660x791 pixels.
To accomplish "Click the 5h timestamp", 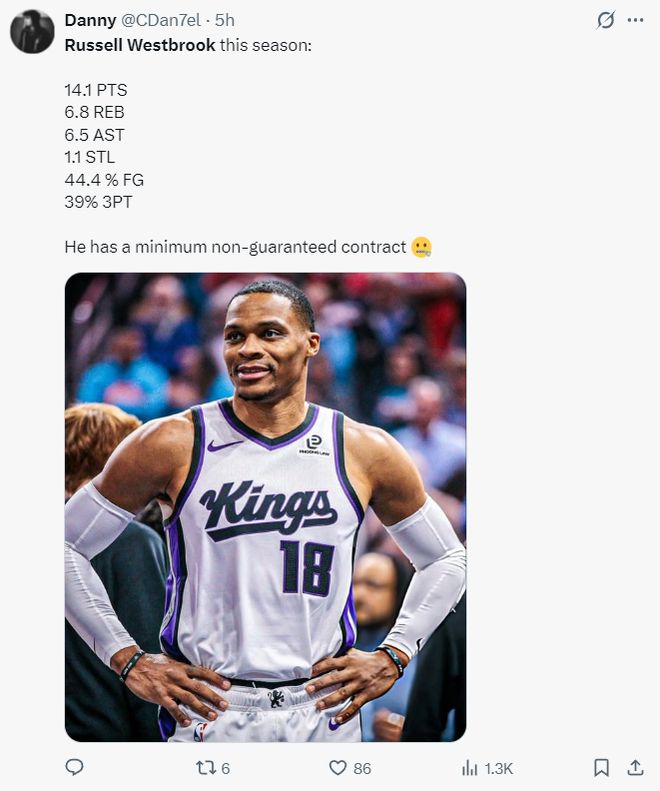I will coord(225,20).
